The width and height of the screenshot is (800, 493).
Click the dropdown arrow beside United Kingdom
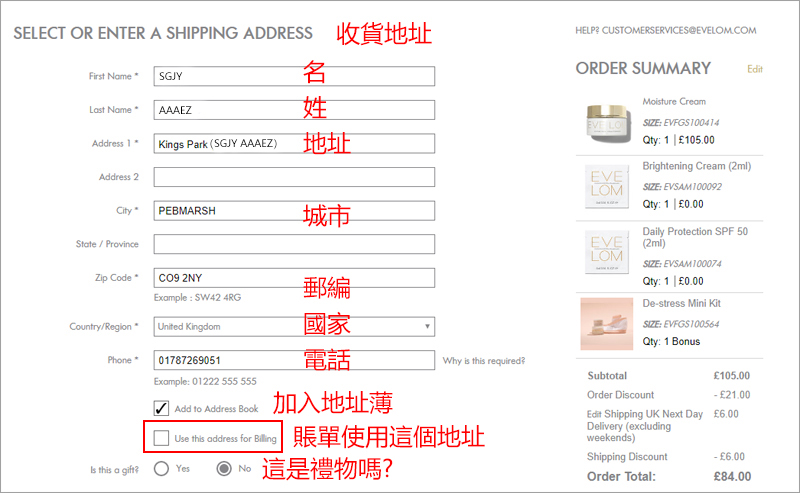(x=427, y=327)
